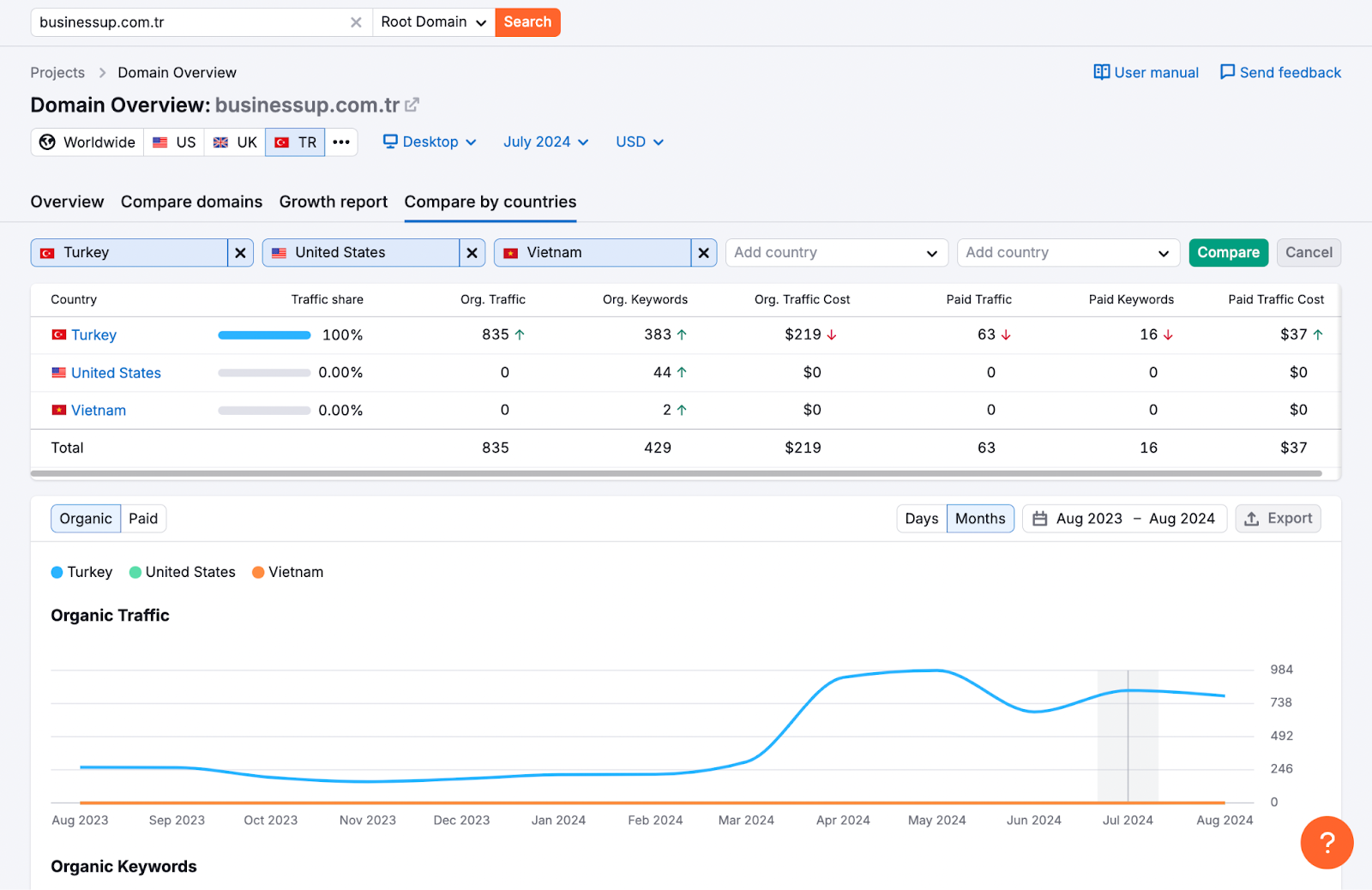
Task: Go to Projects breadcrumb
Action: pyautogui.click(x=57, y=73)
